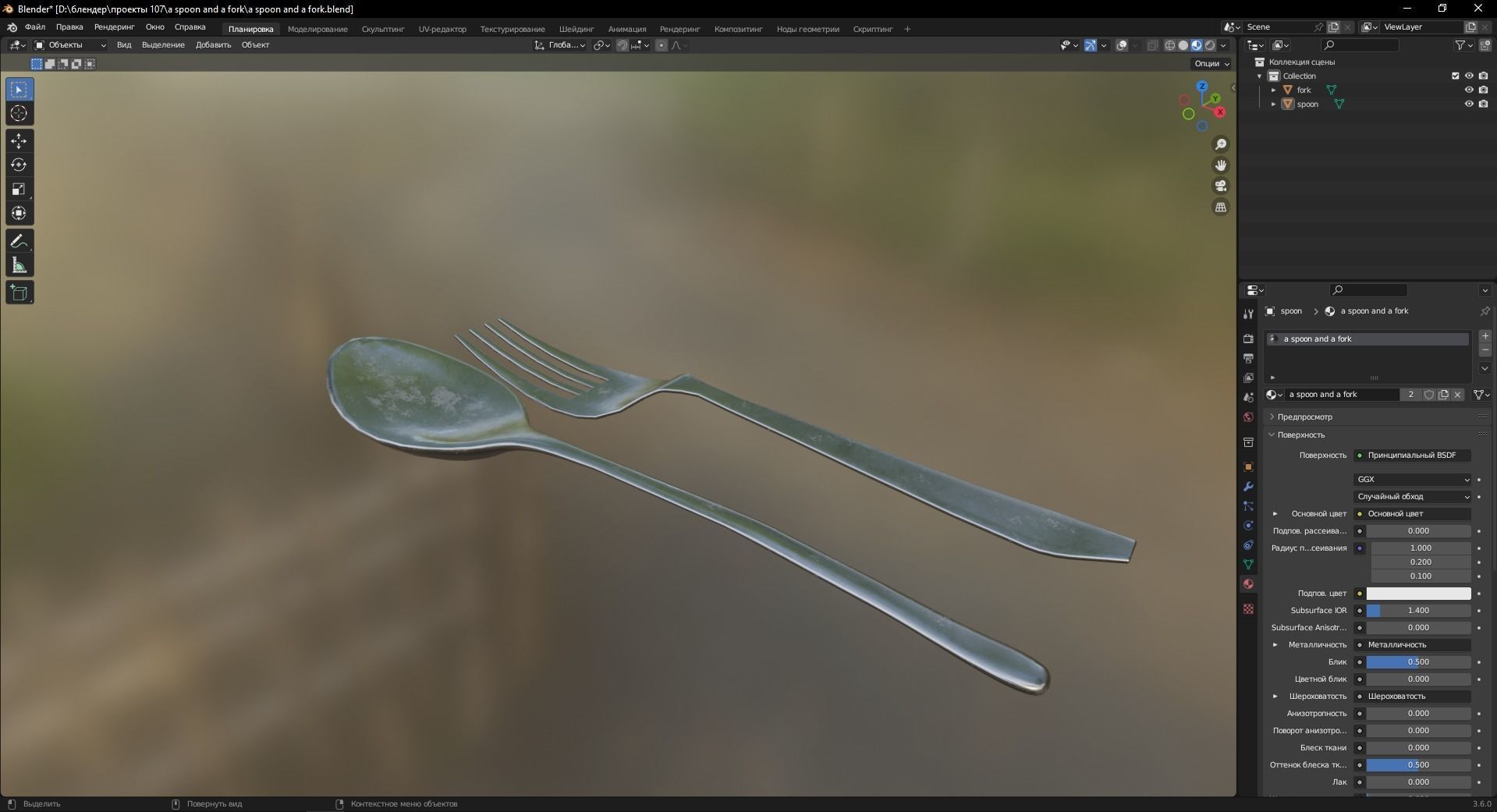The width and height of the screenshot is (1497, 812).
Task: Hide the fork object with eye icon
Action: click(x=1470, y=90)
